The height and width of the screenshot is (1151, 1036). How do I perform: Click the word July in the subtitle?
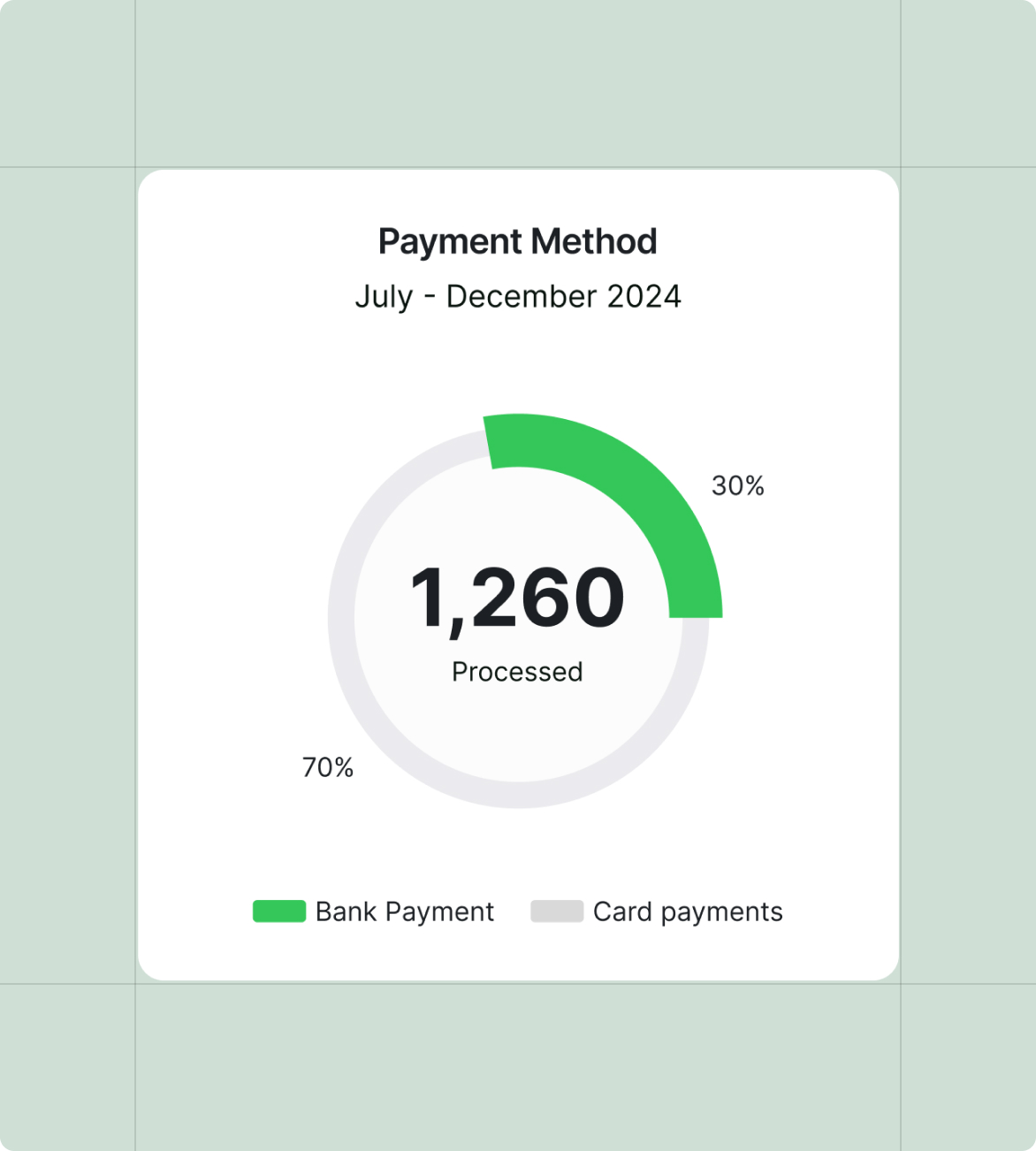(x=384, y=297)
